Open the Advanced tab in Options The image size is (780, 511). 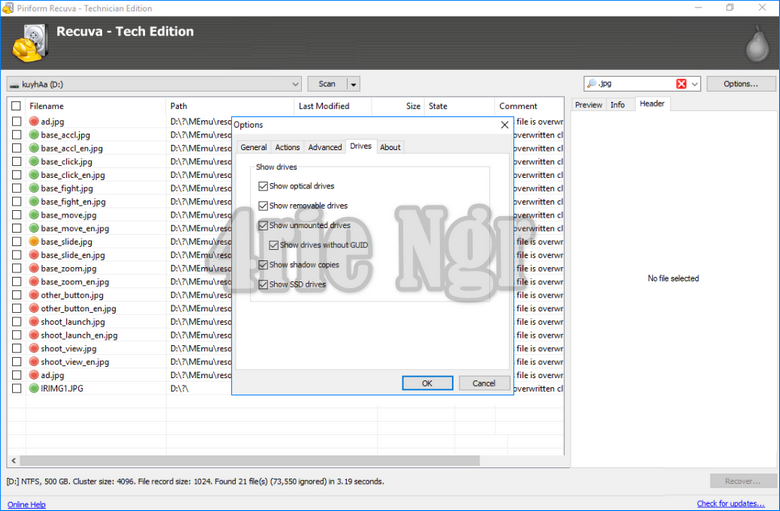point(325,147)
